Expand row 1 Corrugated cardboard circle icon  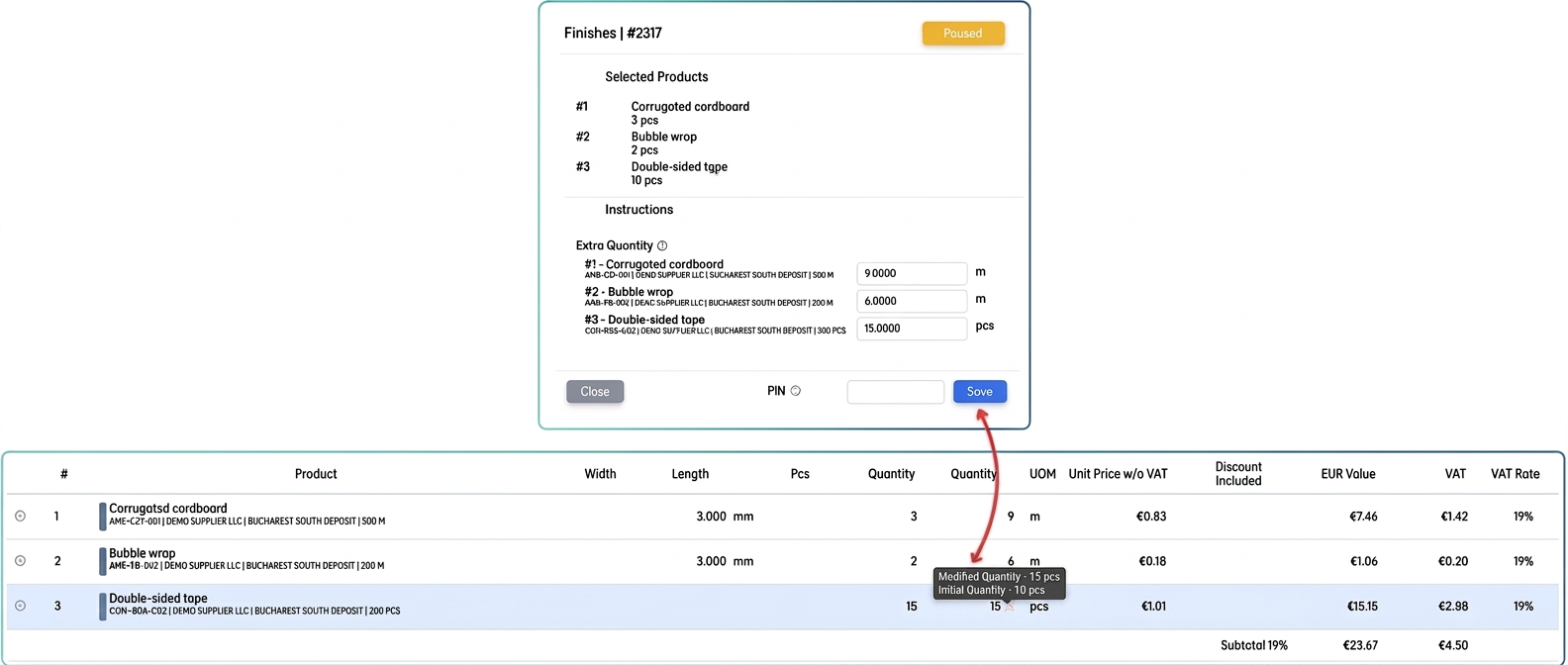tap(20, 516)
